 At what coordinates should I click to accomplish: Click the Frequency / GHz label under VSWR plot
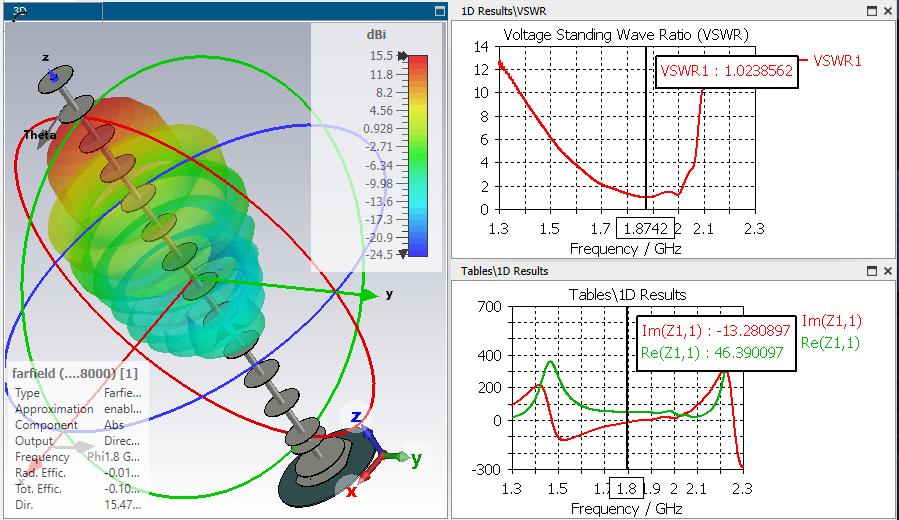pos(626,249)
